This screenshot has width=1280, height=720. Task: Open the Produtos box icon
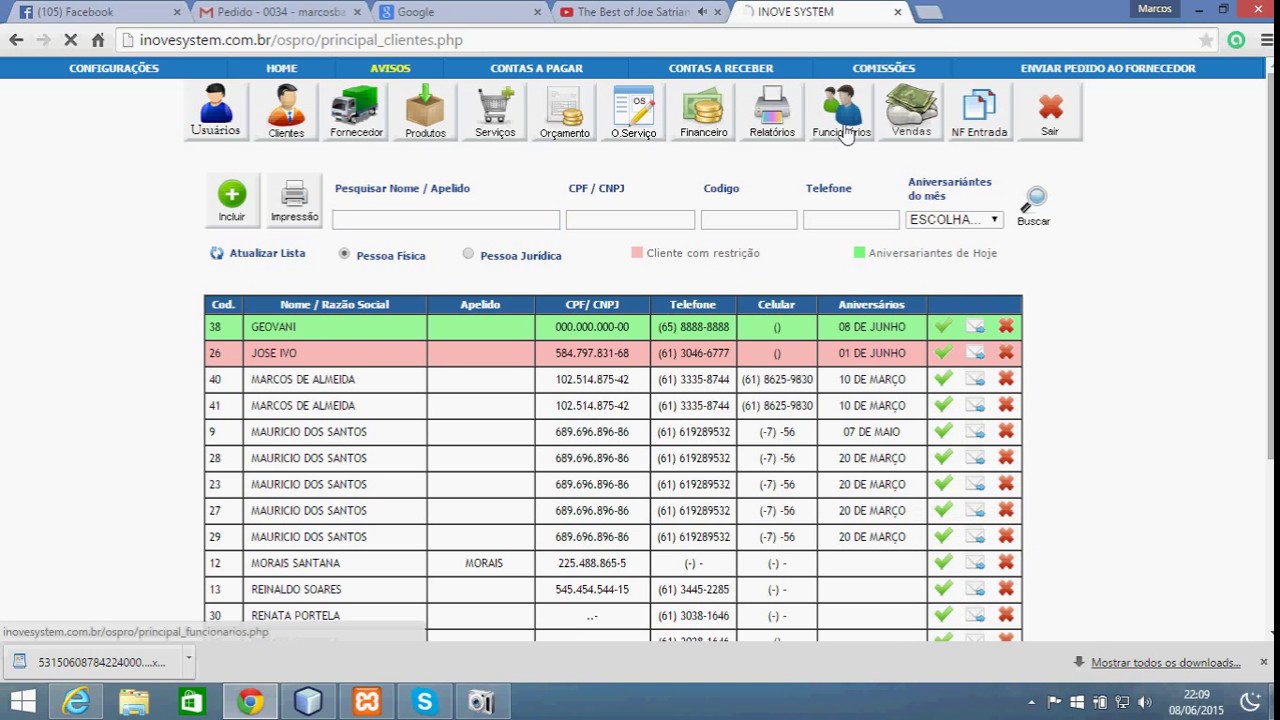[x=425, y=111]
